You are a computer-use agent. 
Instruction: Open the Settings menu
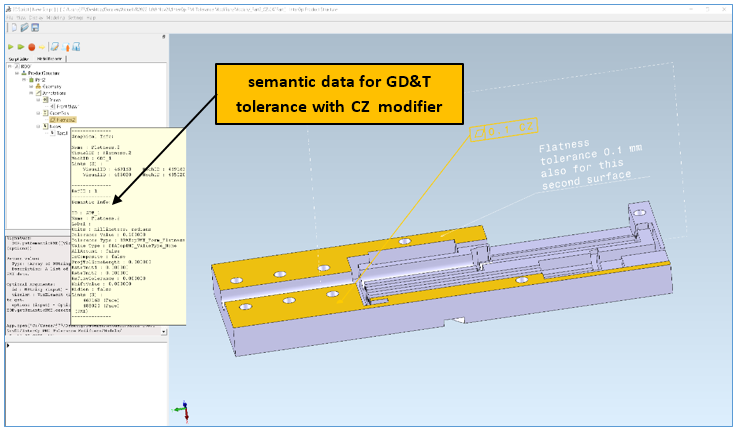(x=76, y=17)
